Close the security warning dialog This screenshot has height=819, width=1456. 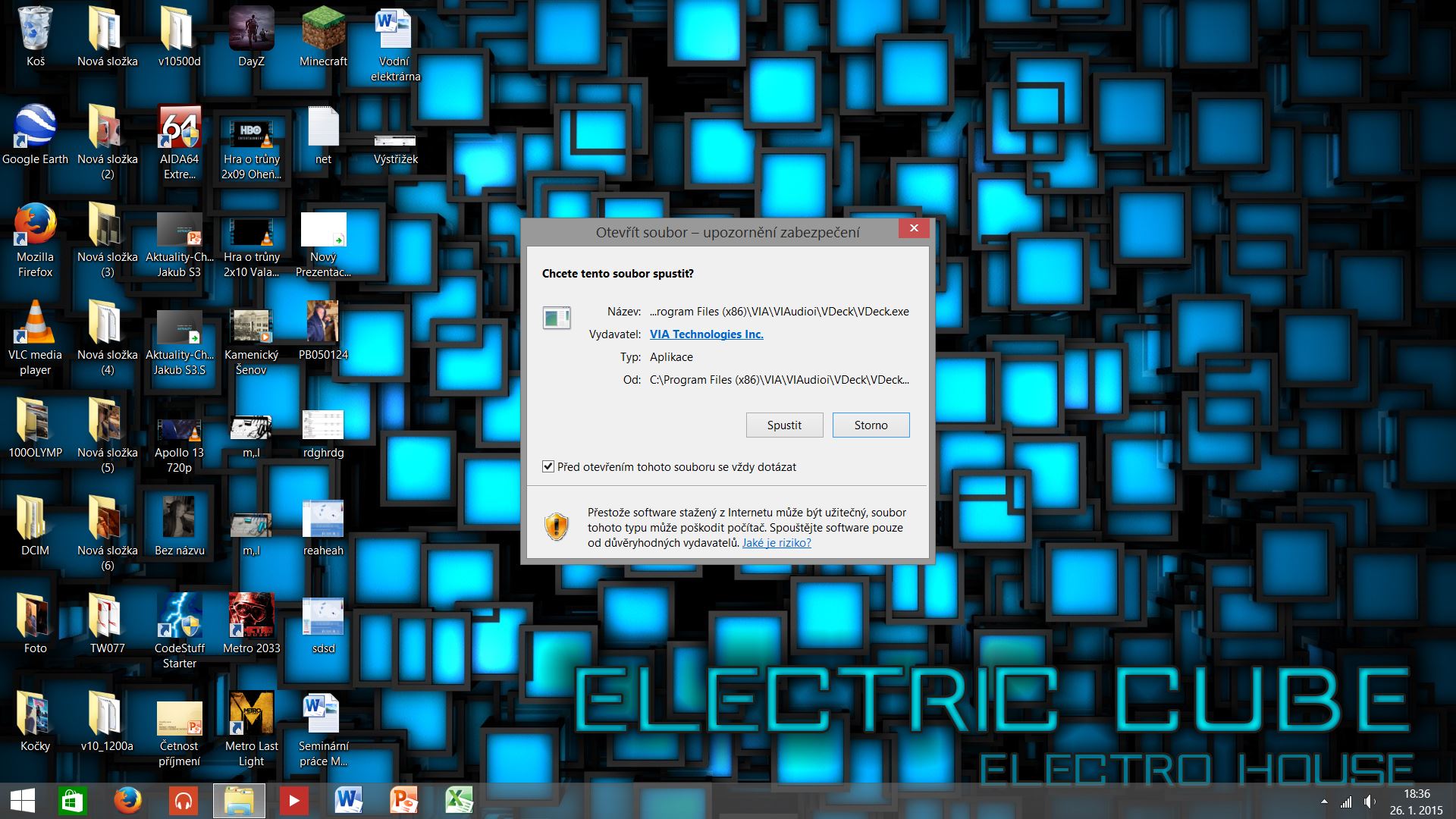pyautogui.click(x=914, y=228)
